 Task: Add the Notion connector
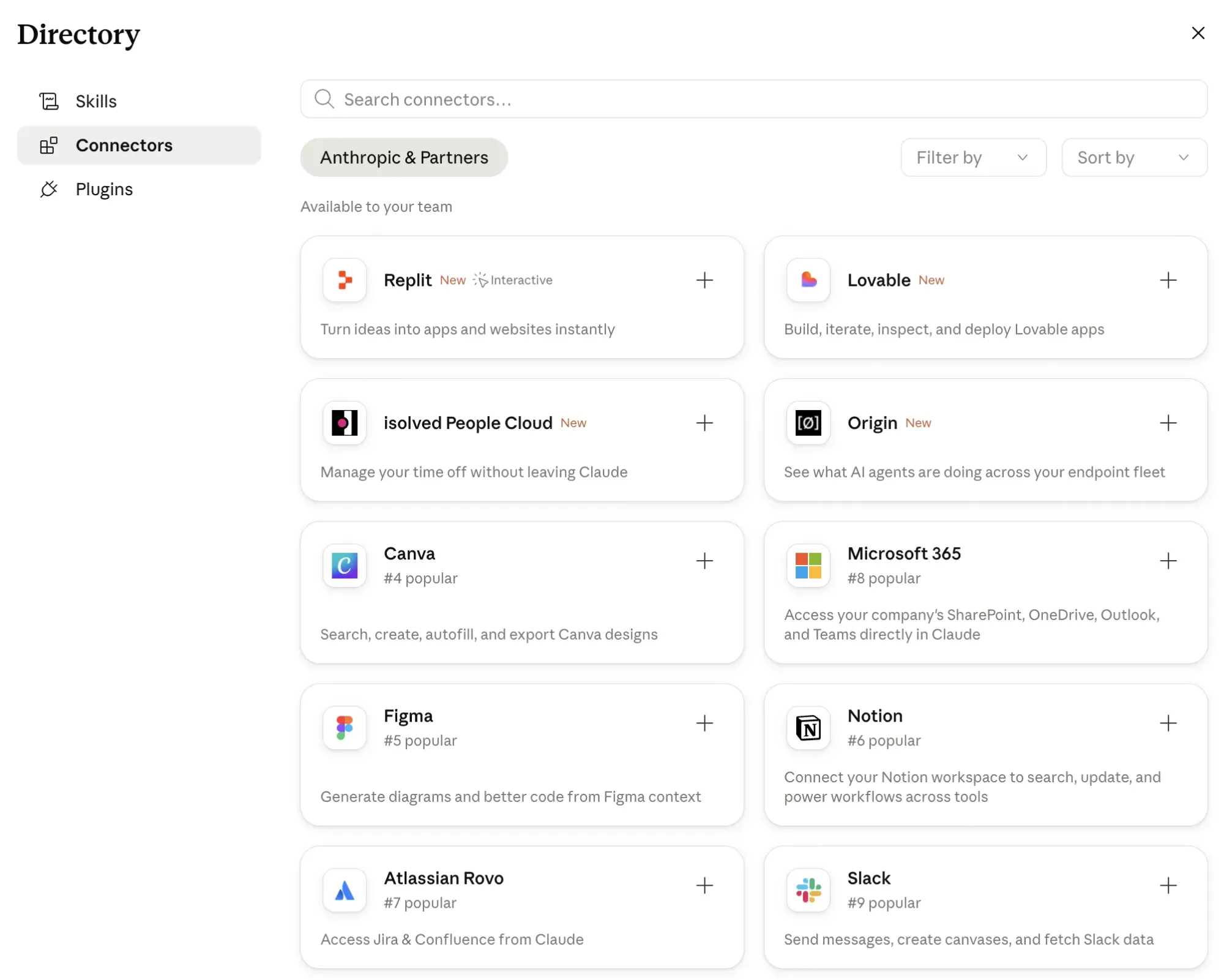tap(1168, 723)
